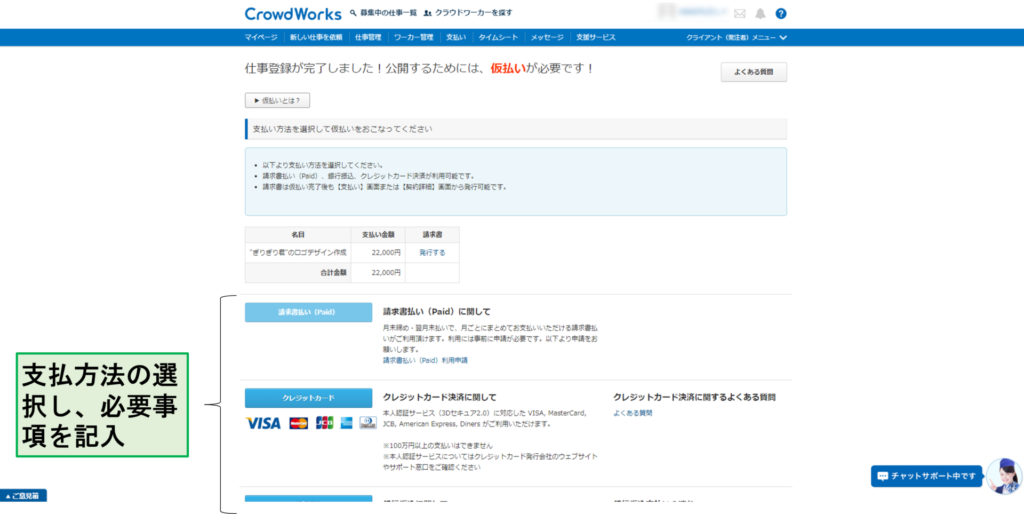The height and width of the screenshot is (514, 1024).
Task: Open チャットサポート中です chat button
Action: click(926, 476)
